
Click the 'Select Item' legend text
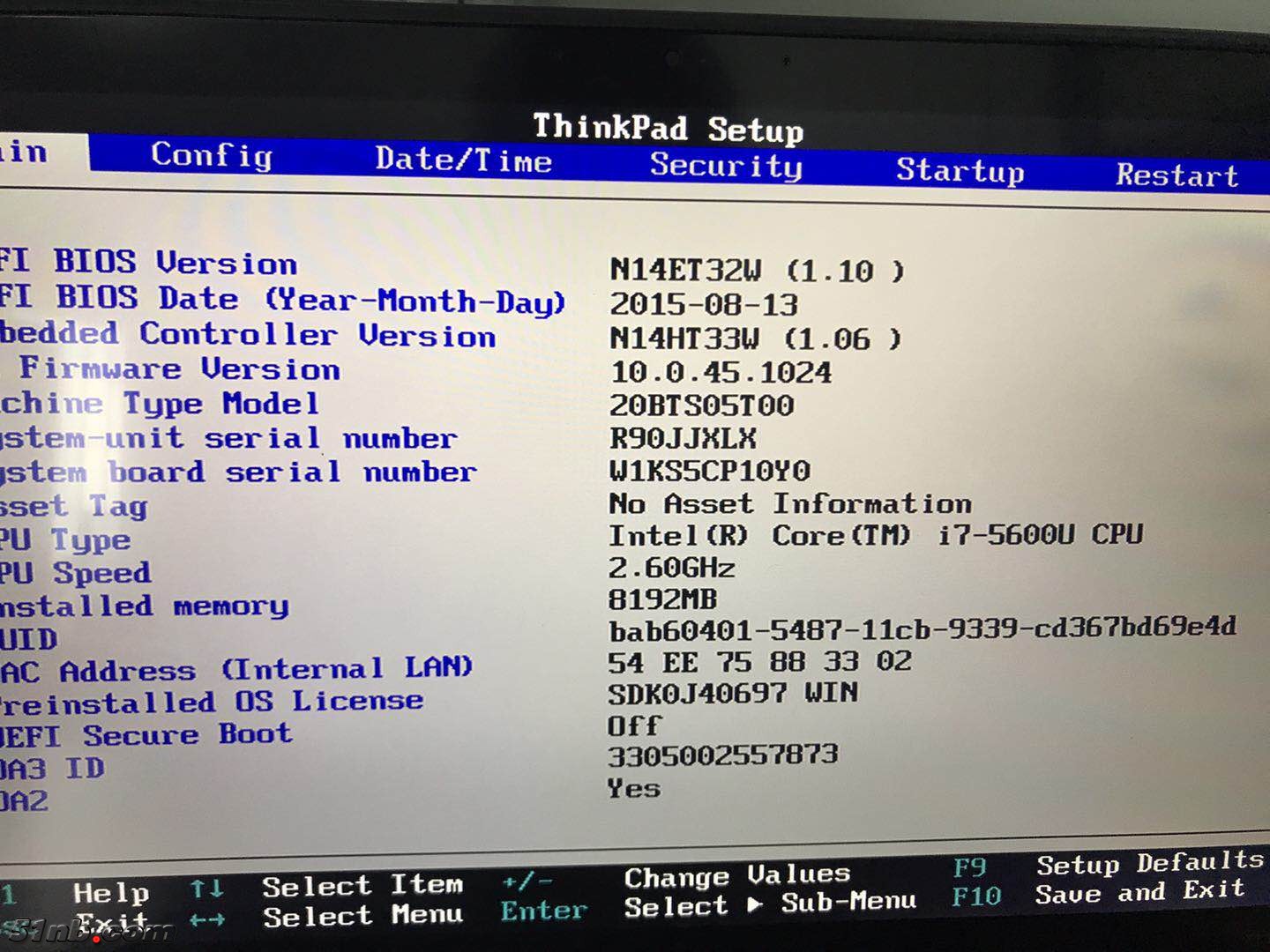[x=362, y=885]
